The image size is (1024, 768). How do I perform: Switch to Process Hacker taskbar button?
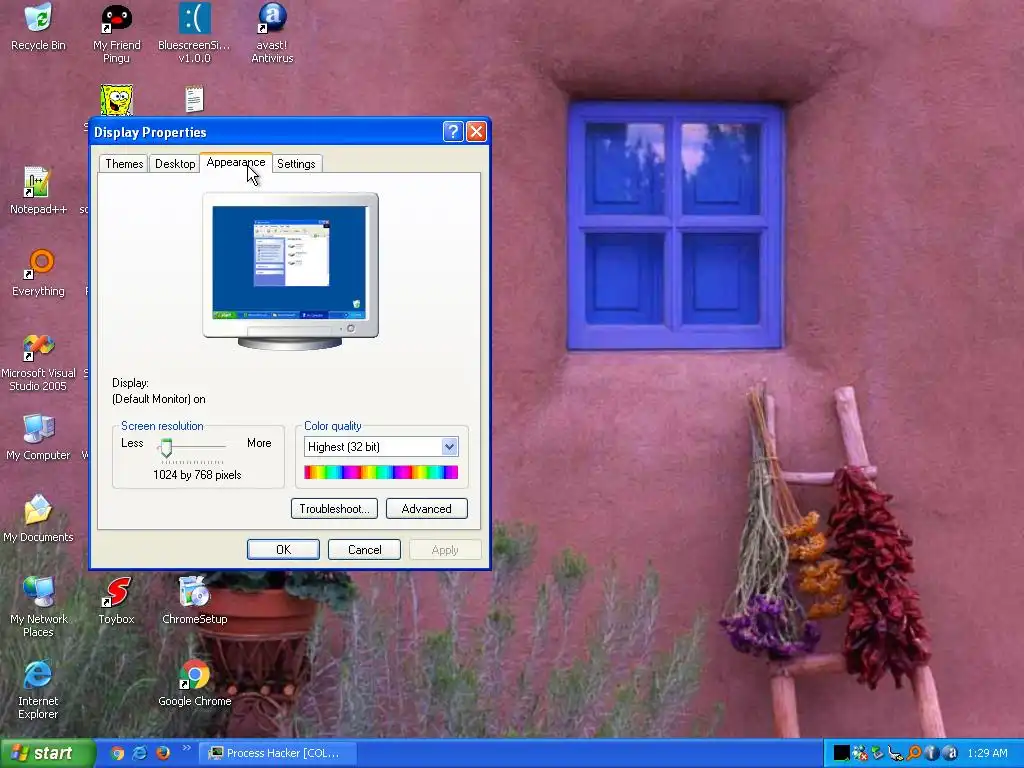277,753
